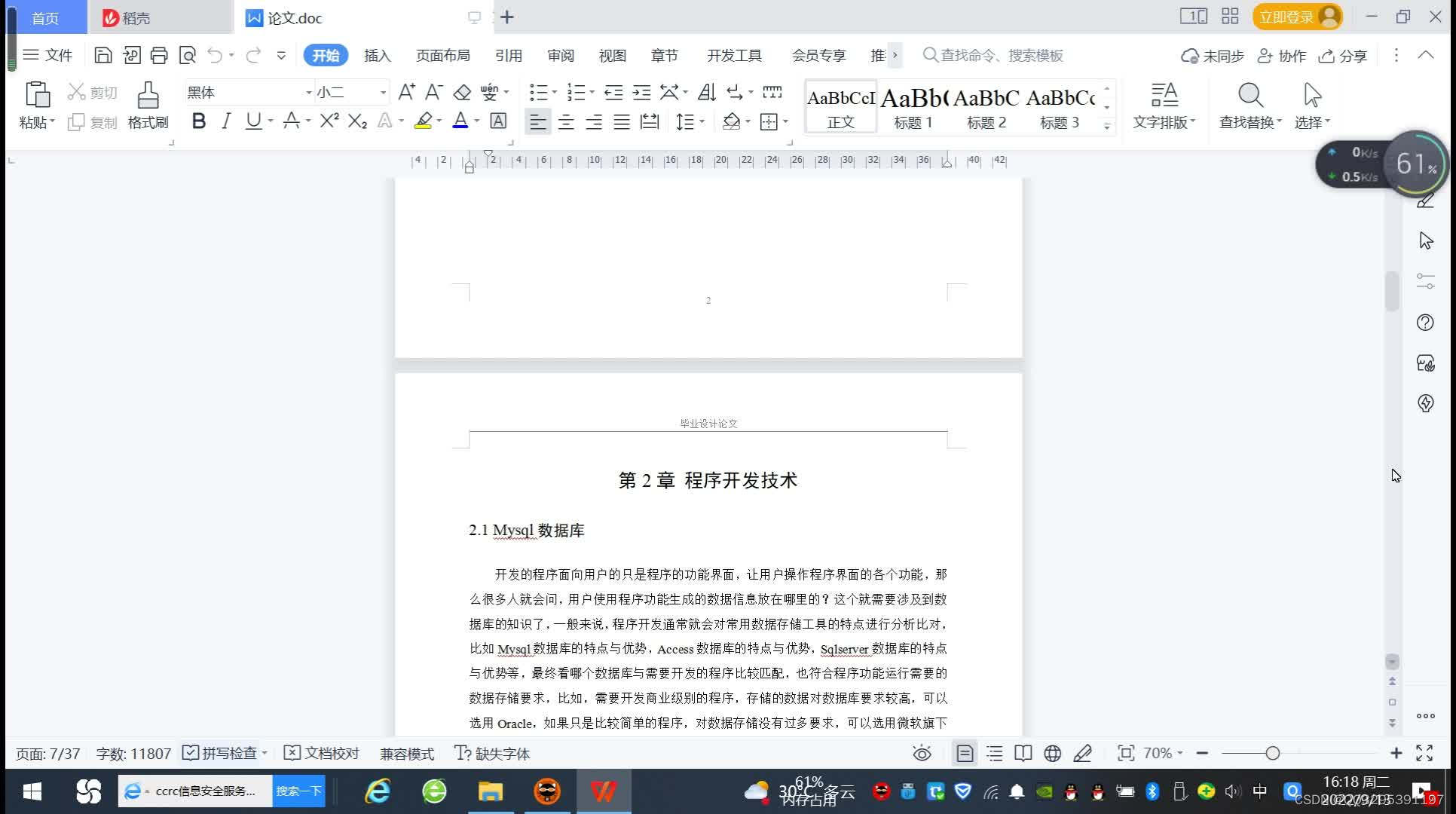Open Find and Replace magnifier
Screen dimensions: 1456x814
click(x=1250, y=96)
